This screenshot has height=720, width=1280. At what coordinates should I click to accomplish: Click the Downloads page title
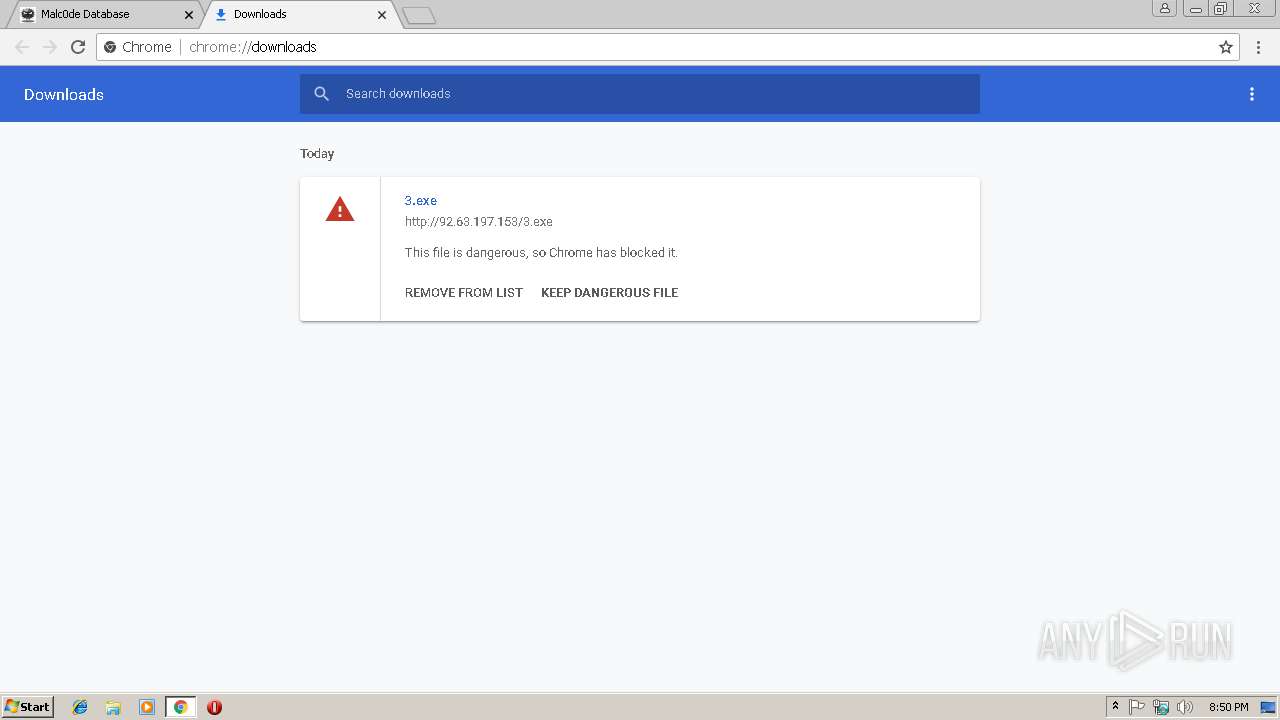point(64,95)
